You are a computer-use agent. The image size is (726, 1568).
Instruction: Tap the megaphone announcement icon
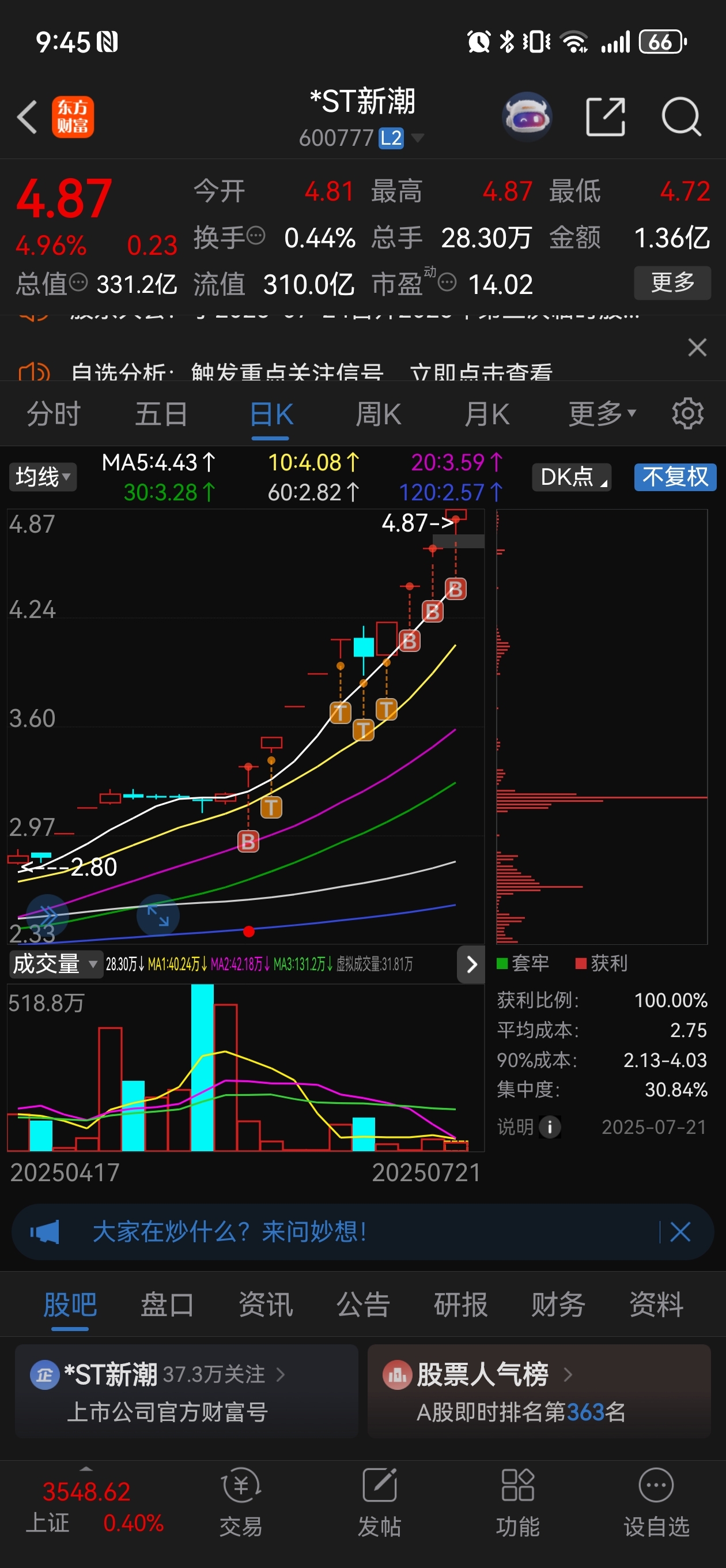point(44,1232)
